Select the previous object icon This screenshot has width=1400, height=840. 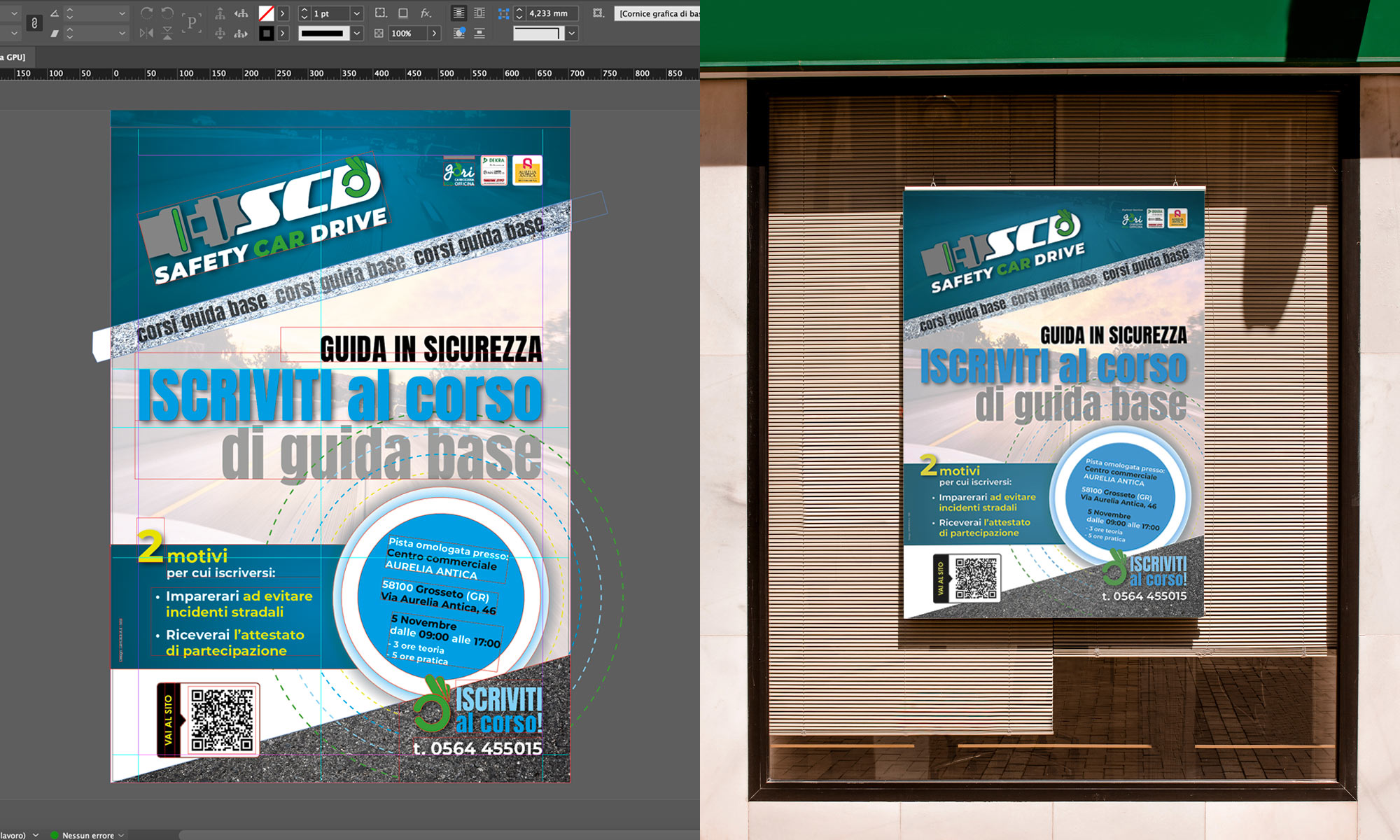click(x=241, y=13)
